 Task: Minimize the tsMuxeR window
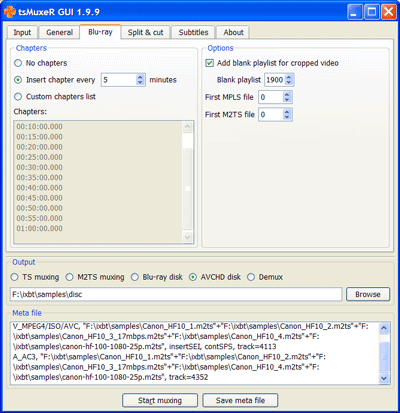click(354, 12)
